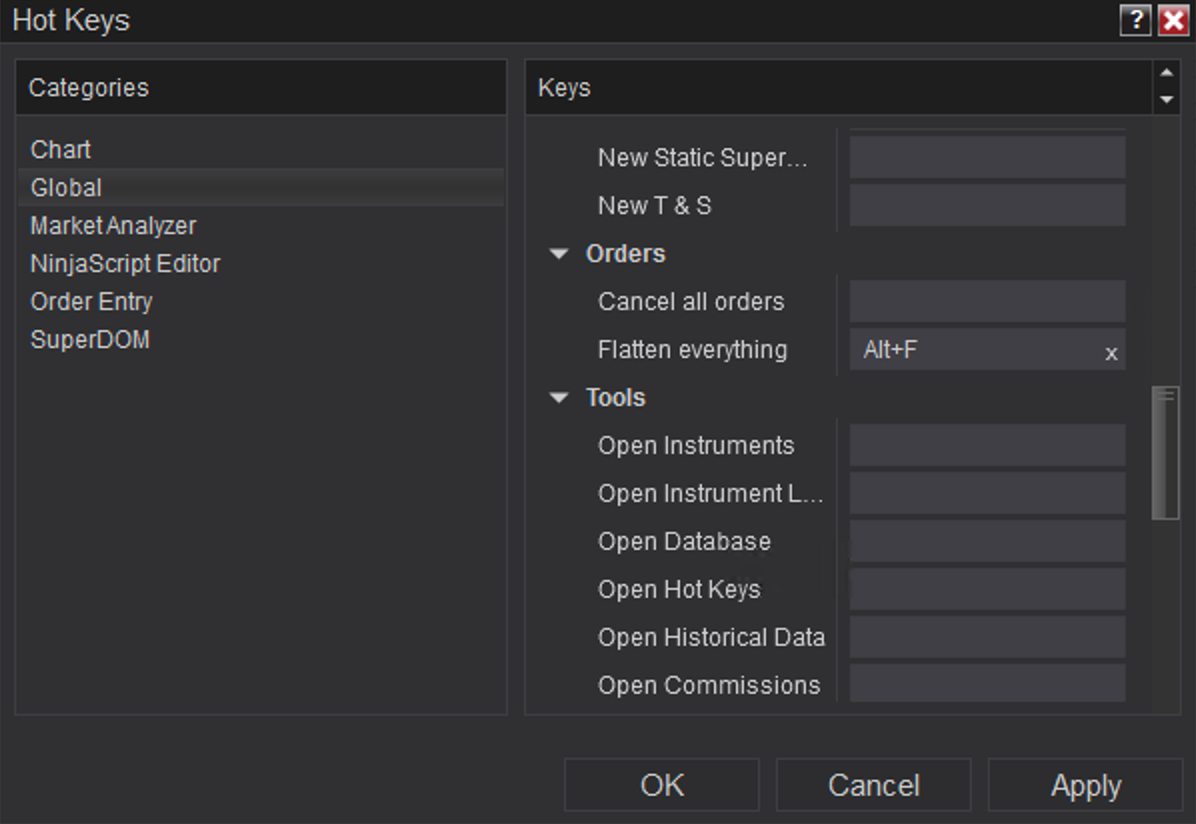The image size is (1196, 824).
Task: Click the Keys panel header
Action: [839, 88]
